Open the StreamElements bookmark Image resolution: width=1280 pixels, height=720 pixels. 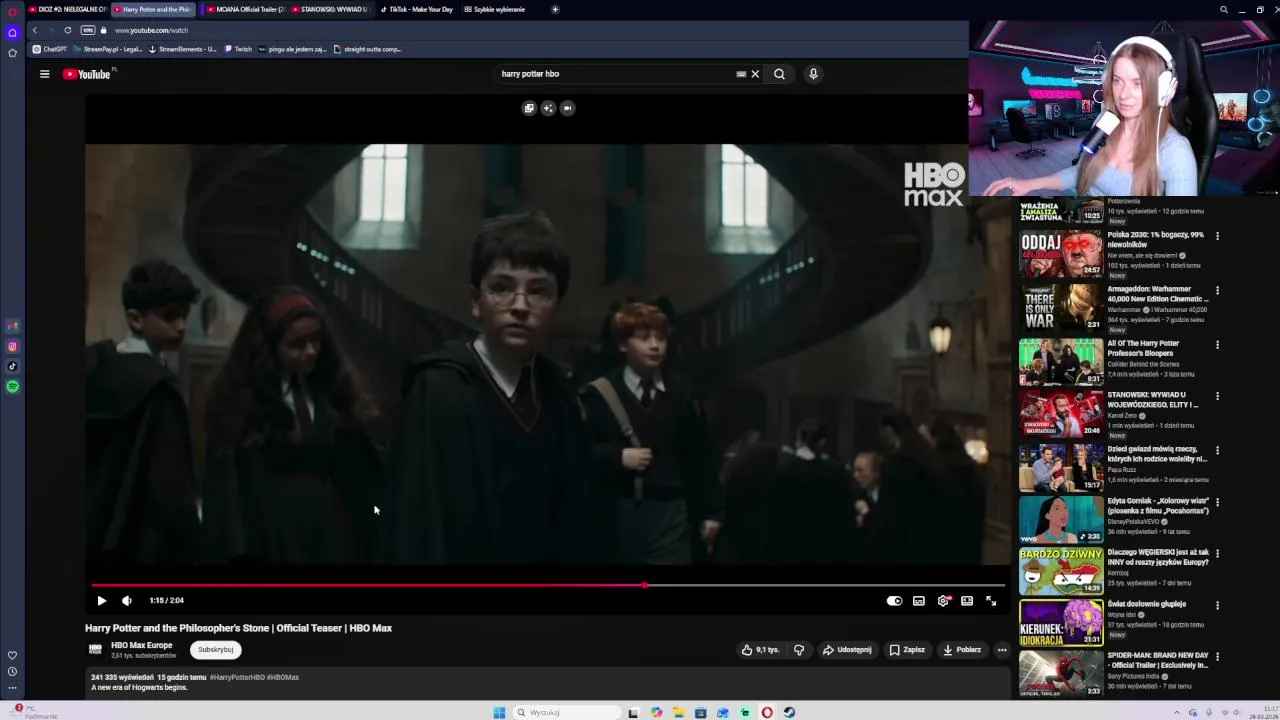[x=183, y=49]
